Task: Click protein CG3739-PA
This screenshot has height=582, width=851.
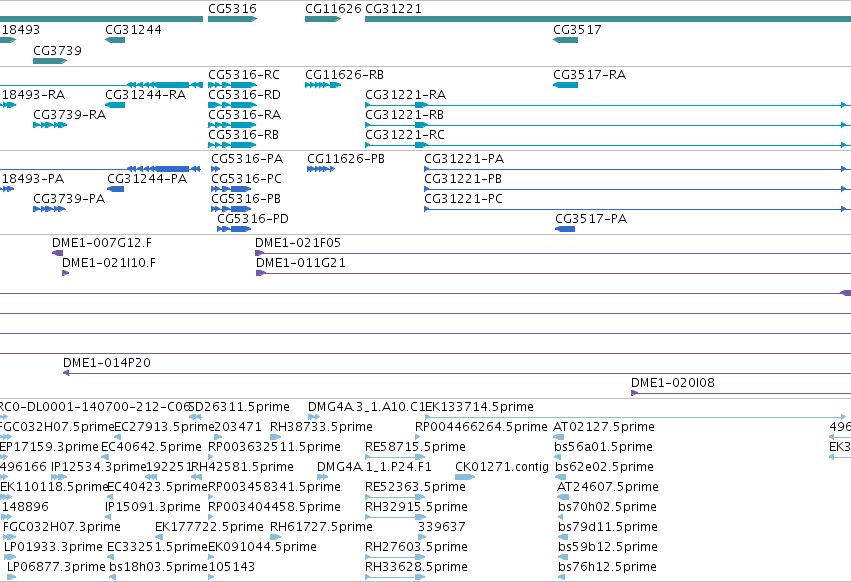Action: 69,199
